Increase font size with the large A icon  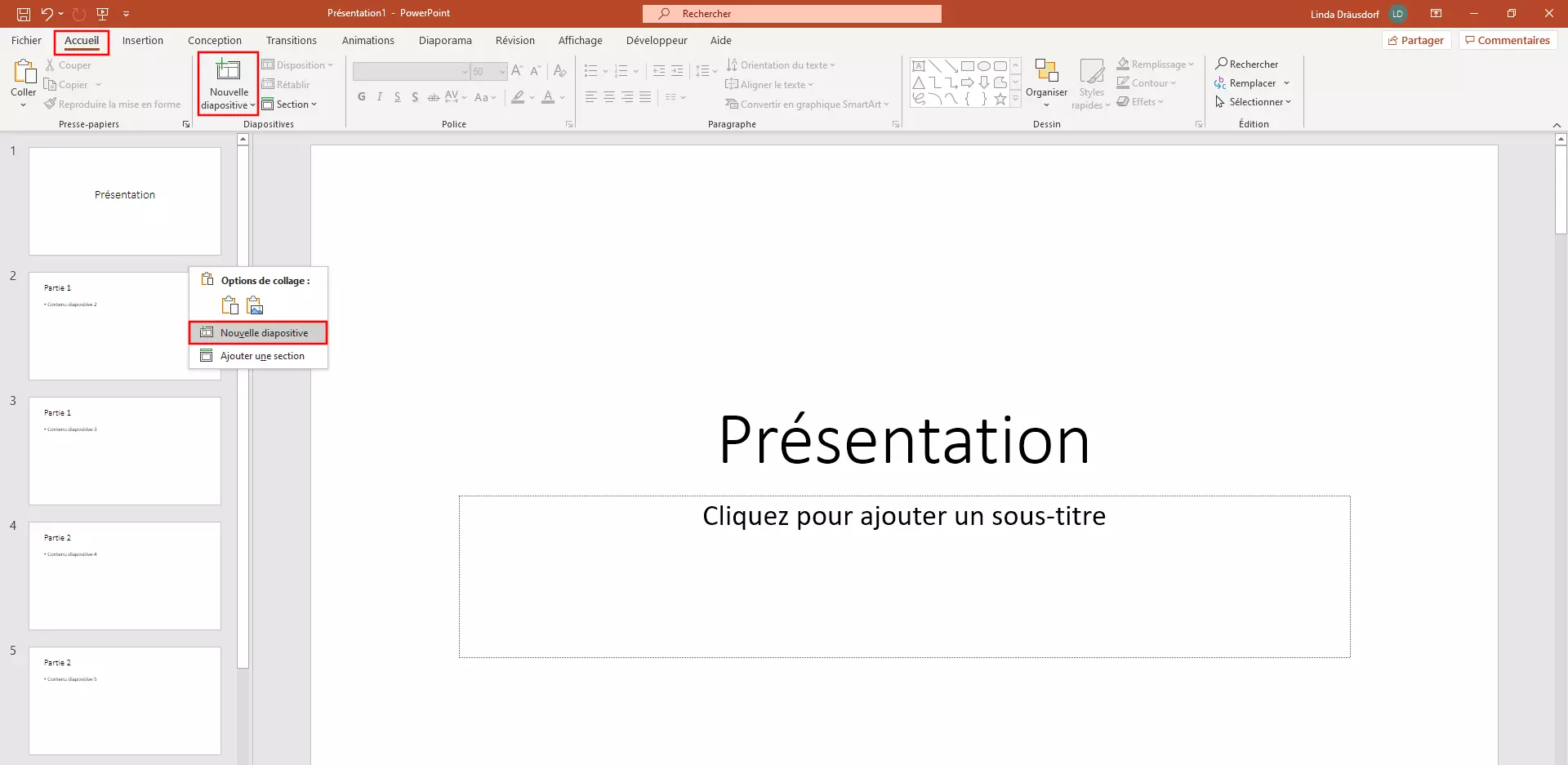[517, 71]
